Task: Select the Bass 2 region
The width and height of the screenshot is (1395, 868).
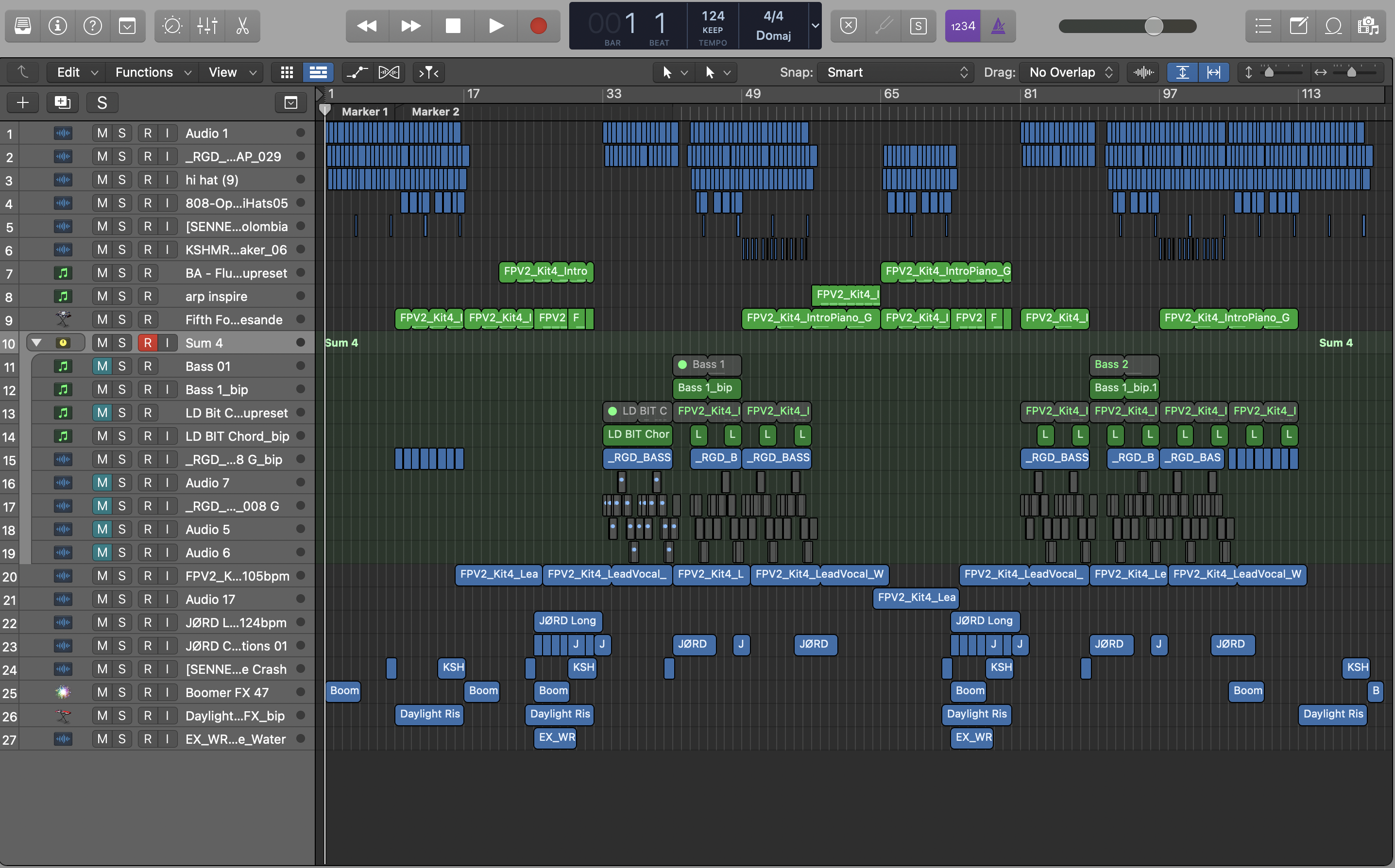Action: click(x=1124, y=365)
